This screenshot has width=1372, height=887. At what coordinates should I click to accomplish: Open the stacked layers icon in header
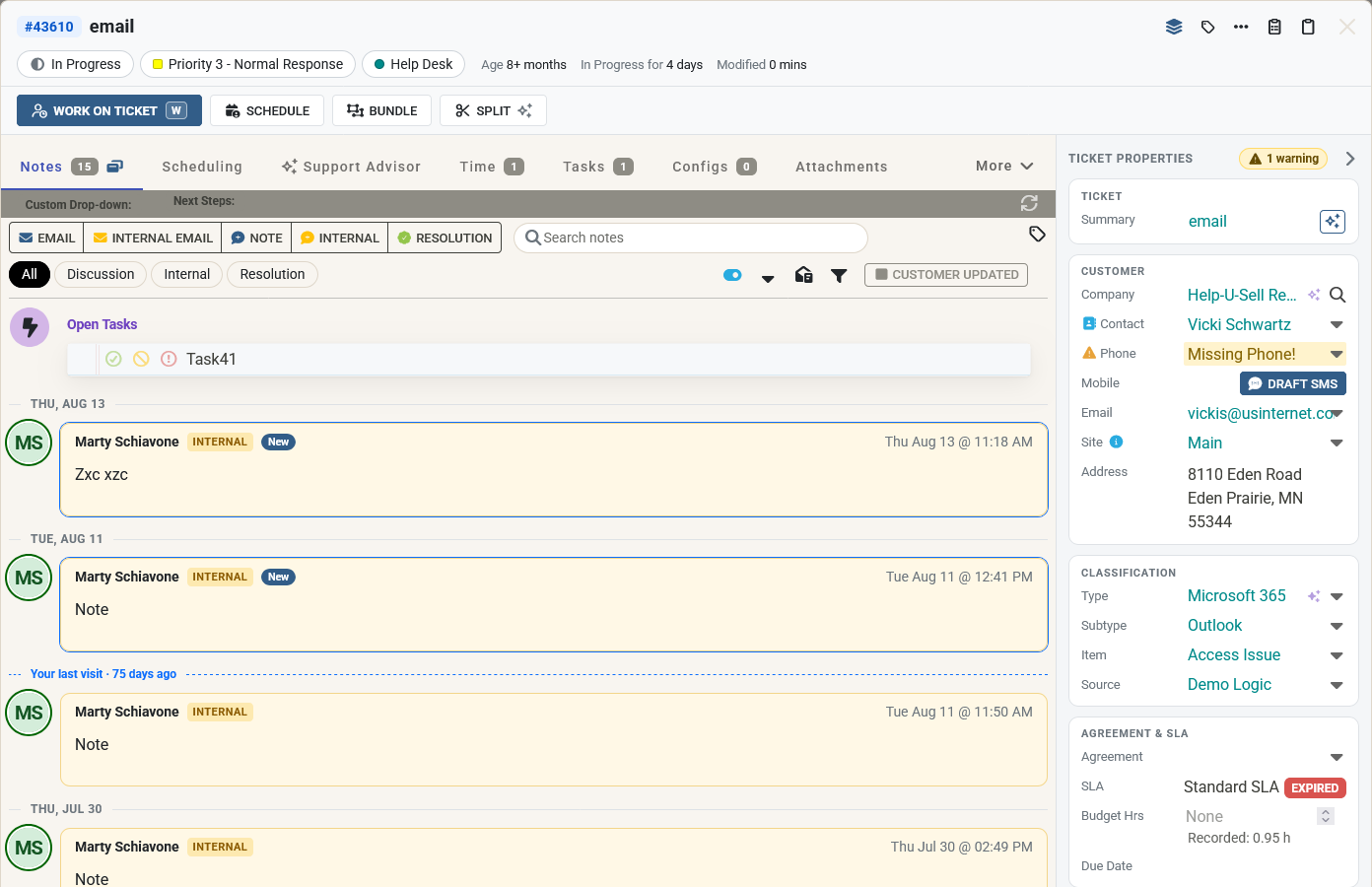(x=1174, y=27)
